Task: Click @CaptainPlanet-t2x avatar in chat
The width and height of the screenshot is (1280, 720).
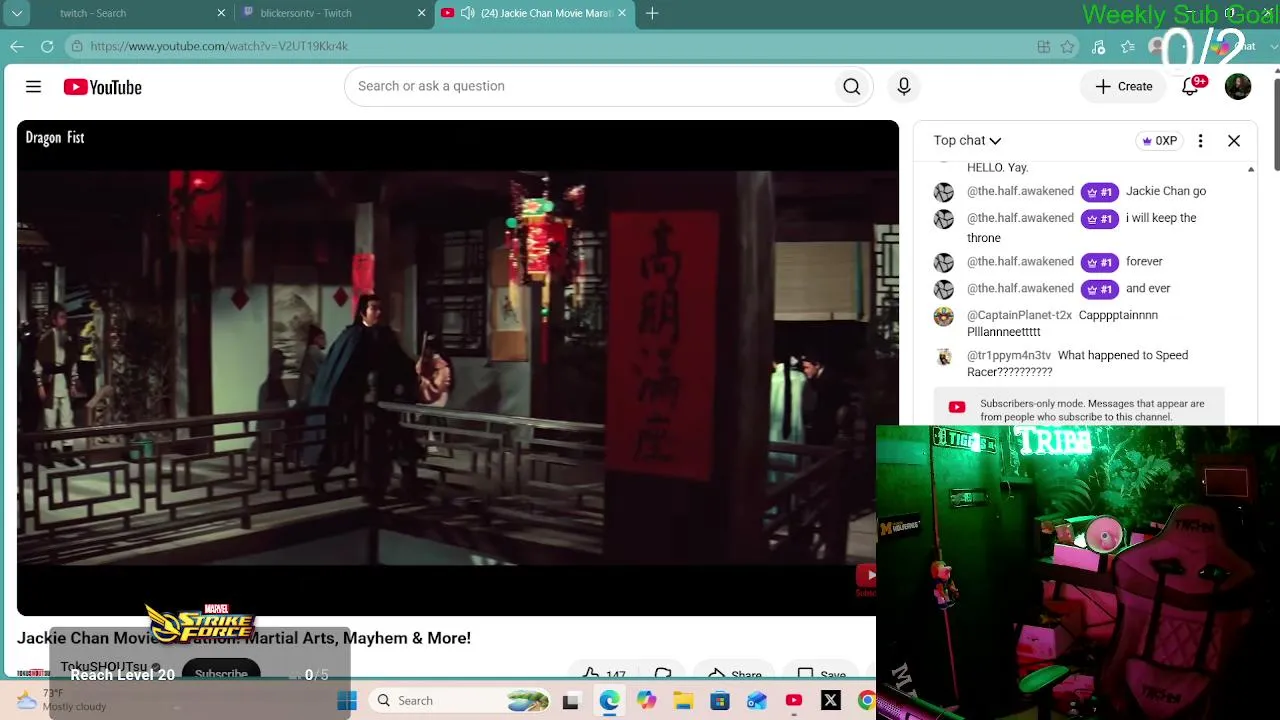Action: coord(944,316)
